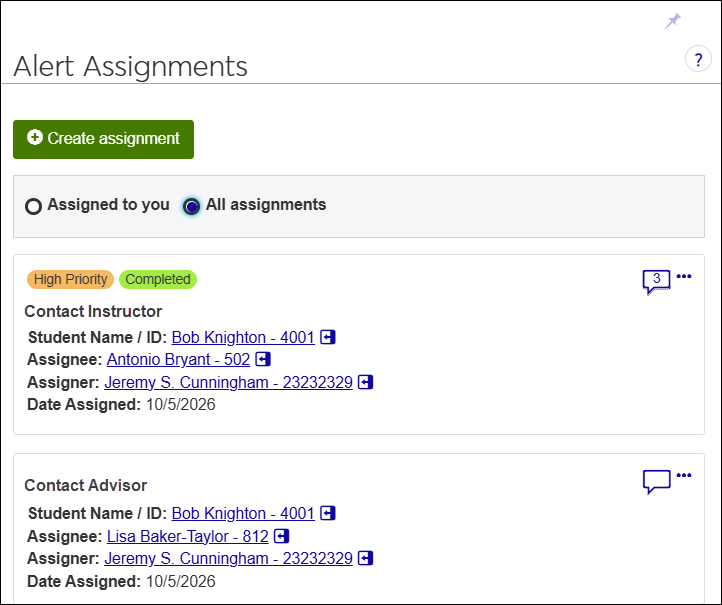Image resolution: width=722 pixels, height=605 pixels.
Task: Open Lisa Baker-Taylor - 812 assignee link
Action: tap(187, 536)
